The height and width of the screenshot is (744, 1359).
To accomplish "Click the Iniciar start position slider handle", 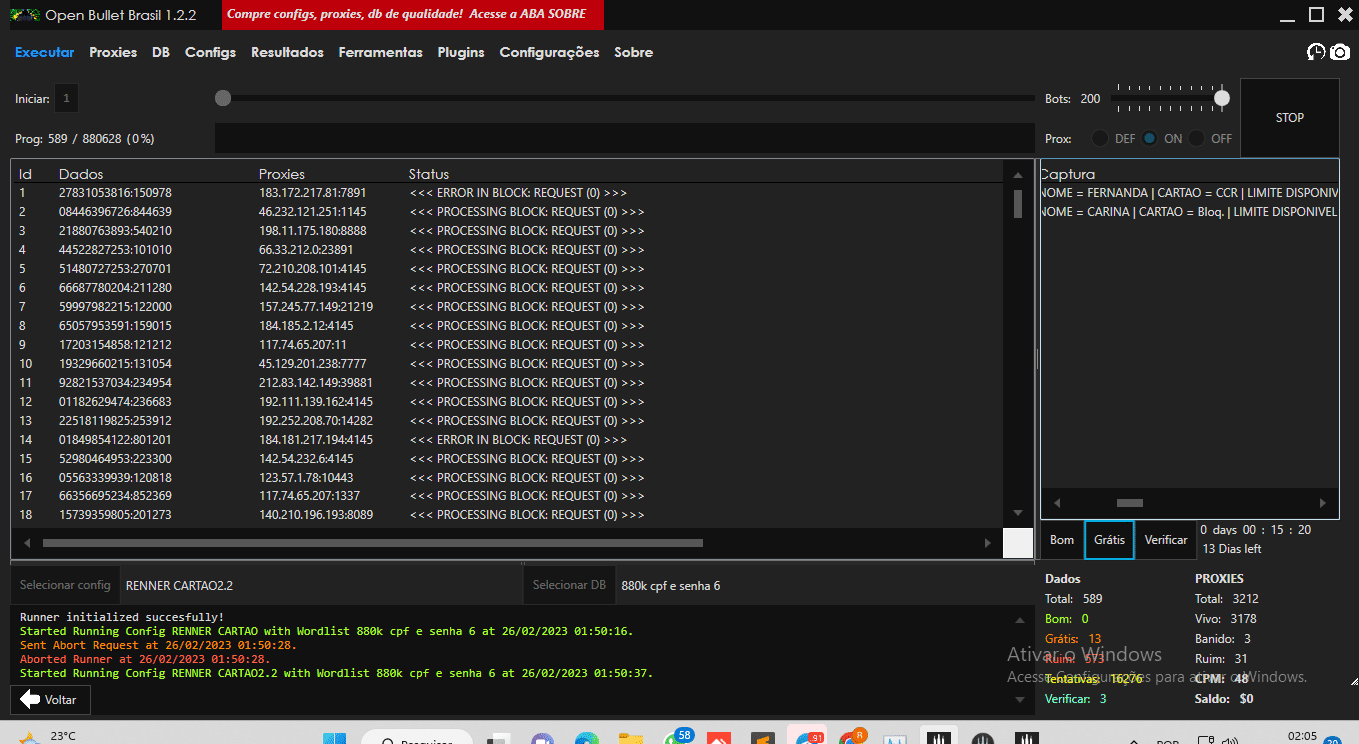I will (x=223, y=98).
